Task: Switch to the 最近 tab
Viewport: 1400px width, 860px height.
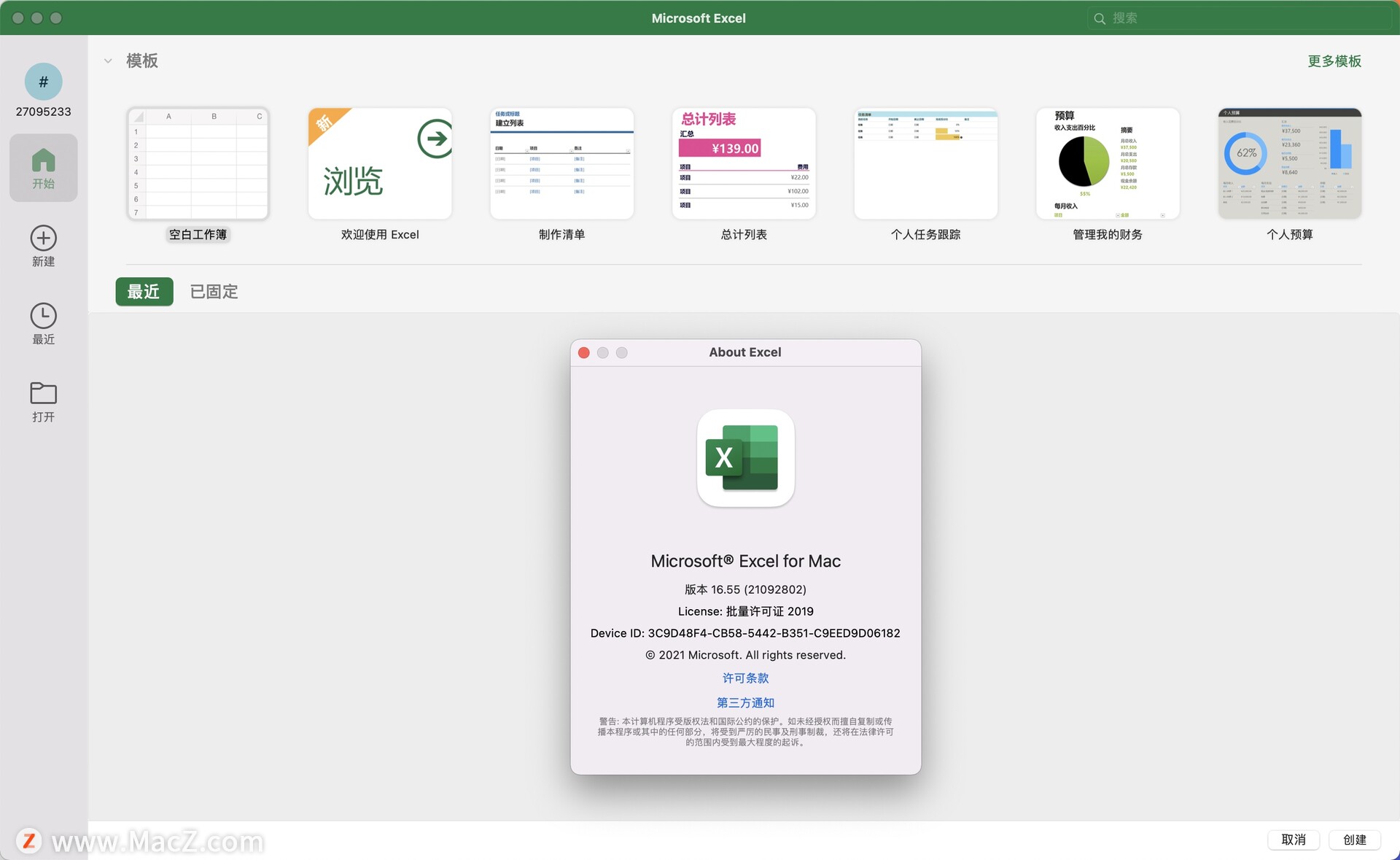Action: tap(144, 292)
